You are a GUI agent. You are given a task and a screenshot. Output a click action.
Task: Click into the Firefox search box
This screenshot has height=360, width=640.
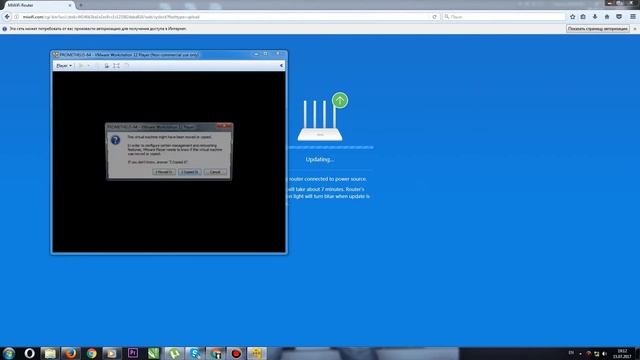click(x=504, y=17)
